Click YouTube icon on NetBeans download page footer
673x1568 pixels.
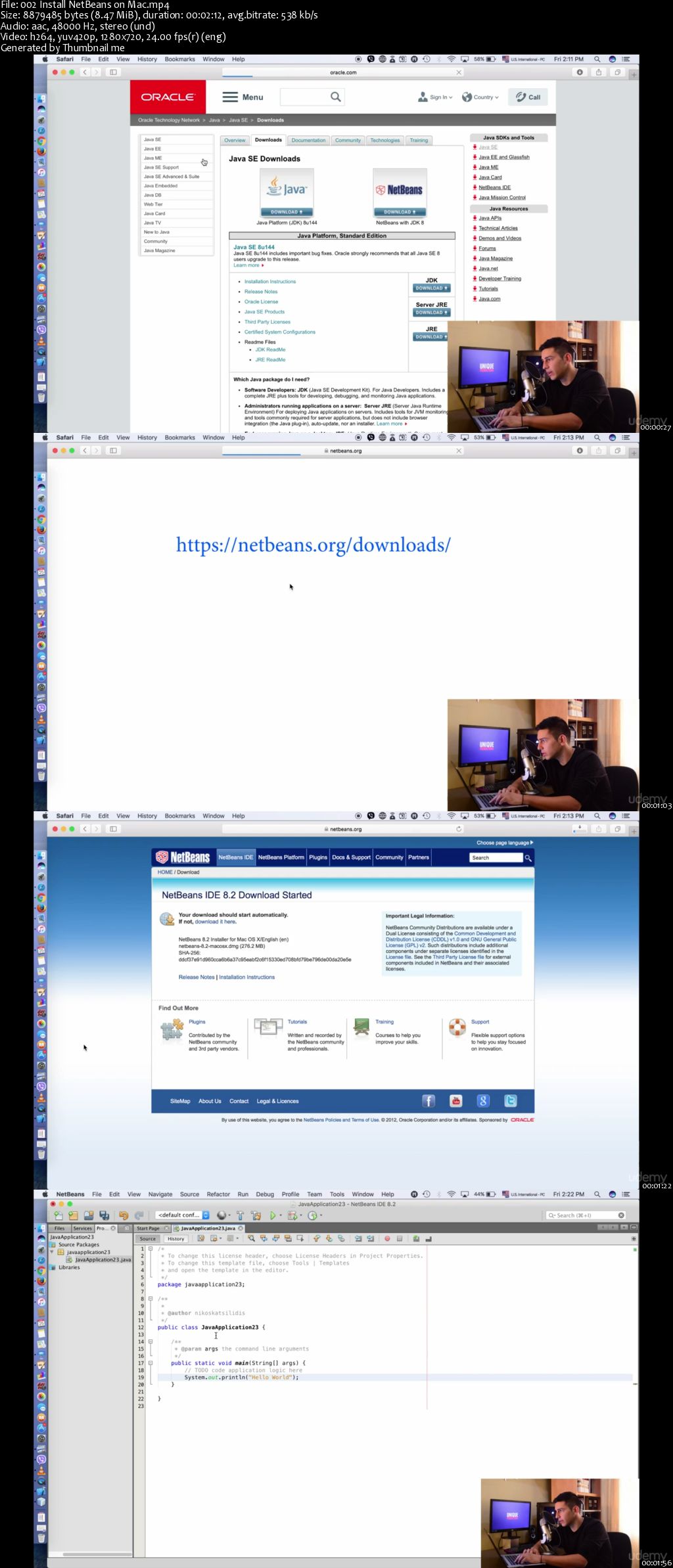point(455,1101)
